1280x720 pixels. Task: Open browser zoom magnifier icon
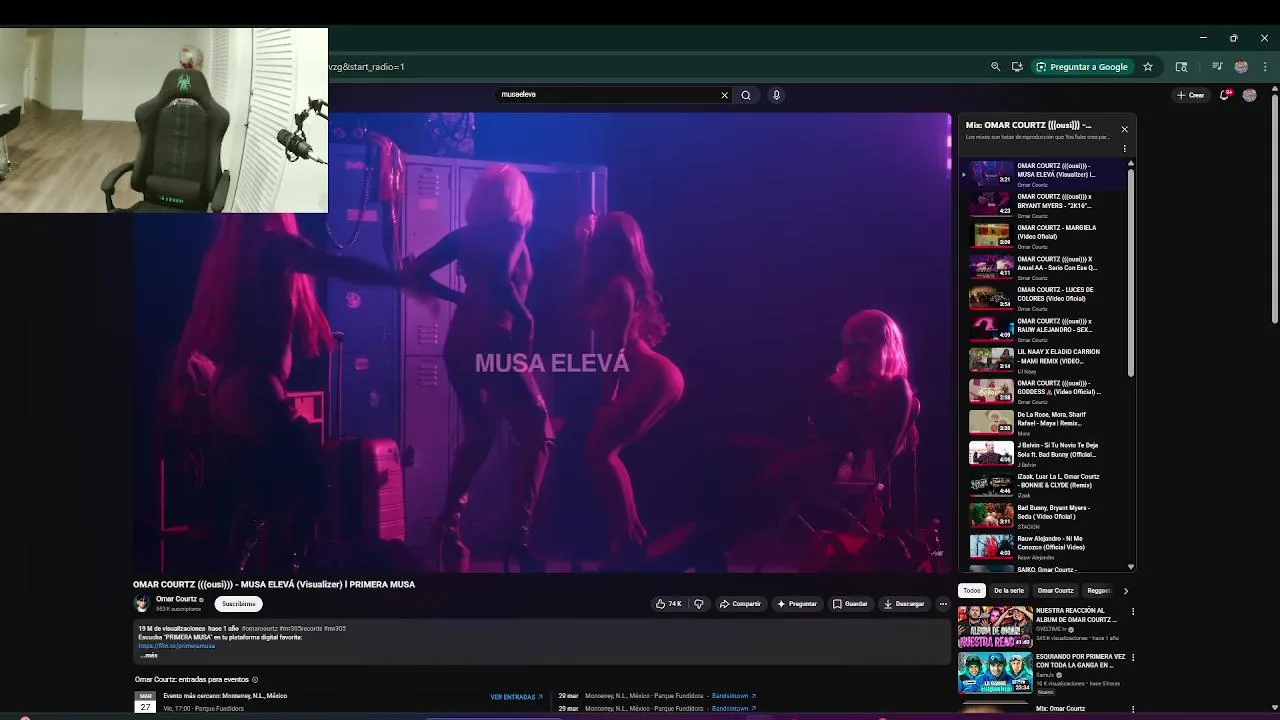pos(995,67)
